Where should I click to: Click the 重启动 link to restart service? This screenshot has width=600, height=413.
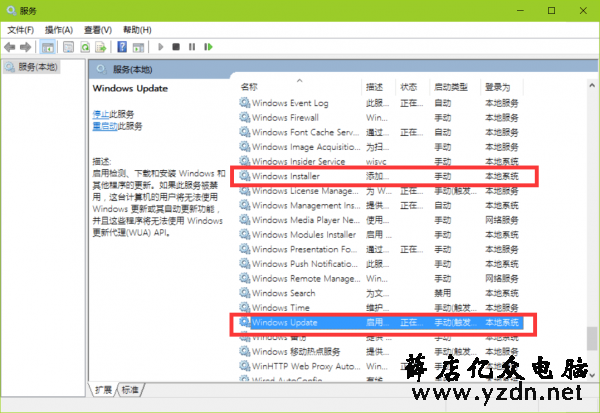(105, 126)
